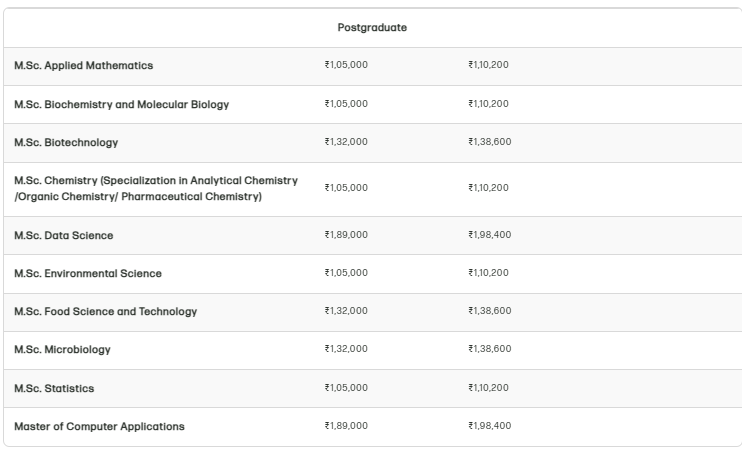Click the M.Sc. Microbiology program name
The height and width of the screenshot is (461, 742).
63,349
